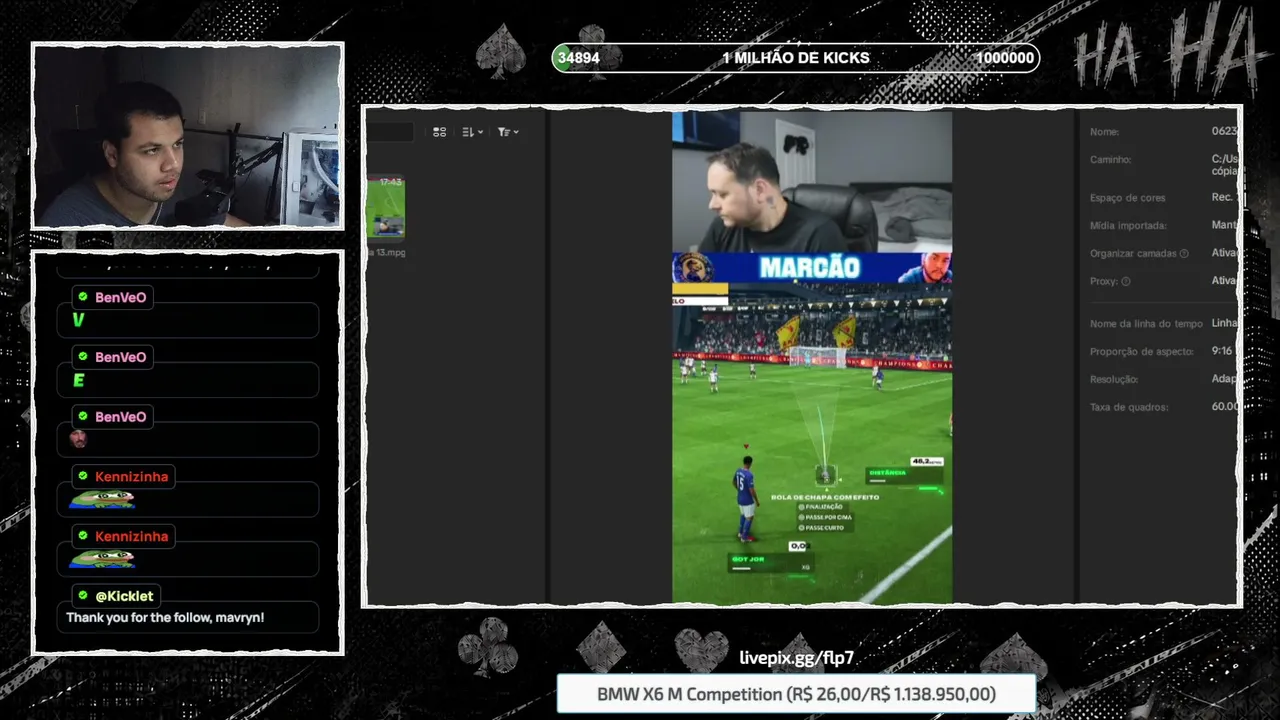Click the Nome da linha do tempo label

(1146, 324)
